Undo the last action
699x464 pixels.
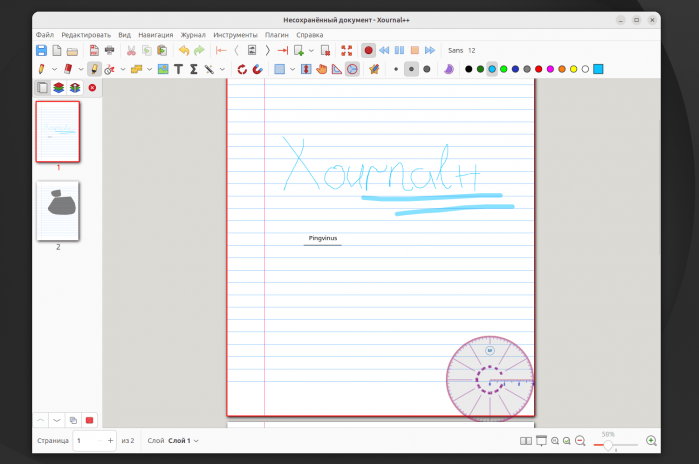pyautogui.click(x=184, y=50)
